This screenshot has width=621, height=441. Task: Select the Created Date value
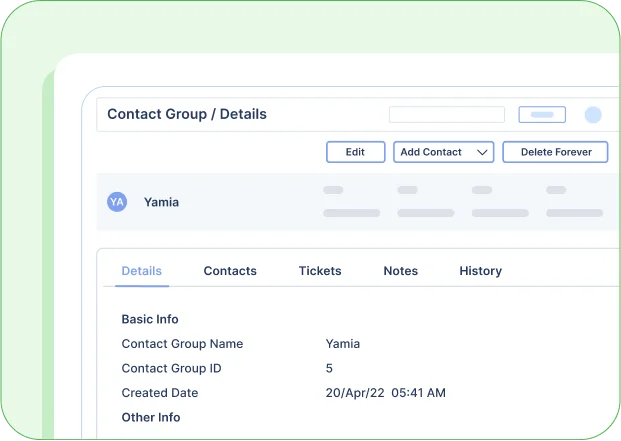click(385, 393)
